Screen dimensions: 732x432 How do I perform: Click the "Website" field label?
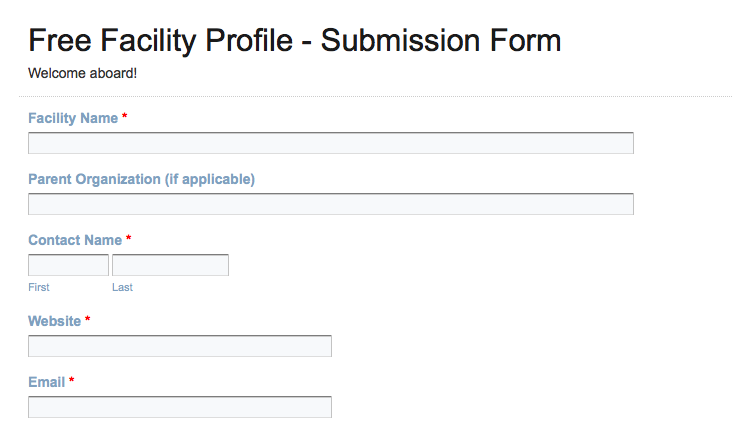tap(54, 321)
